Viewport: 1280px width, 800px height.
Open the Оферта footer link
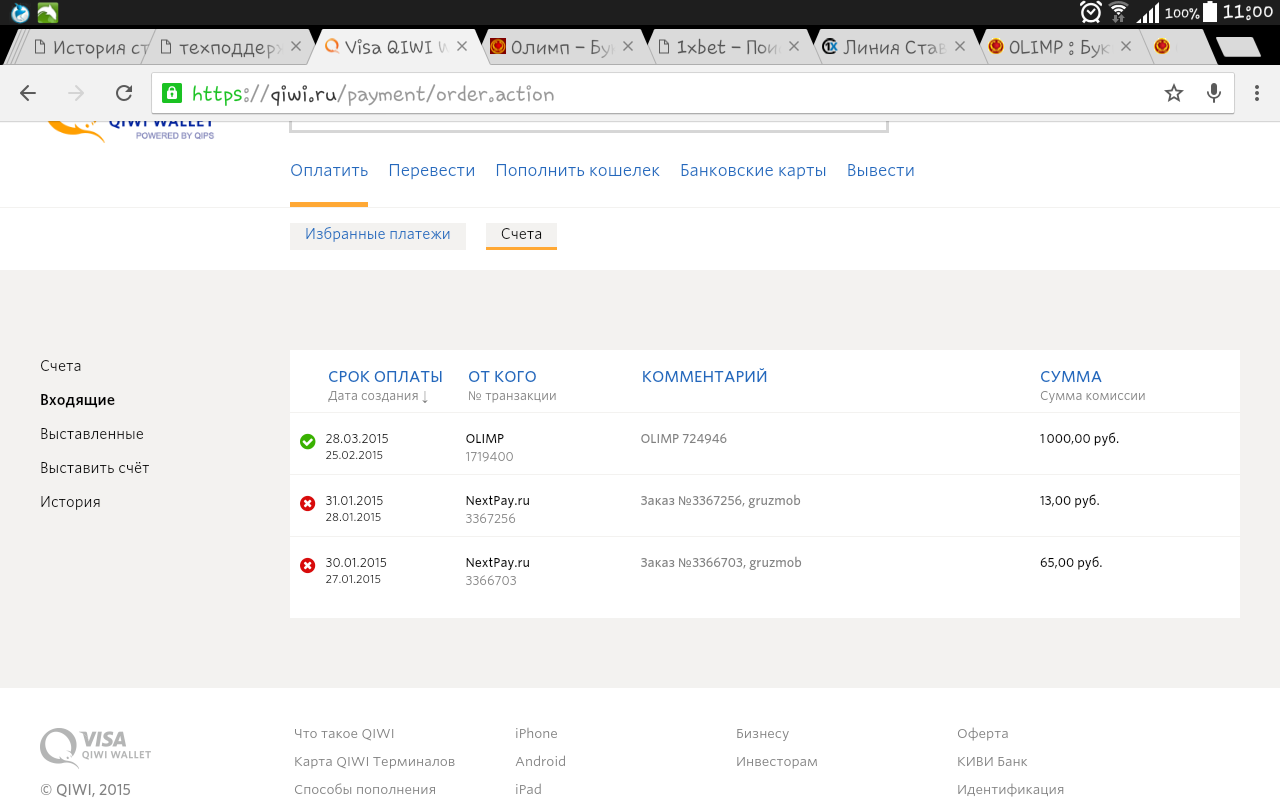(982, 734)
